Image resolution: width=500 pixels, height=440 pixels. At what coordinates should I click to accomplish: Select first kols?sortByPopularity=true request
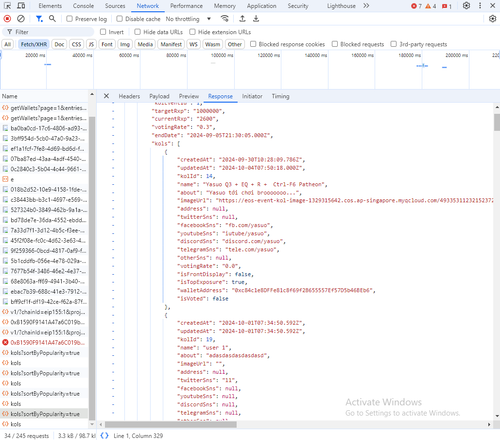tap(44, 353)
